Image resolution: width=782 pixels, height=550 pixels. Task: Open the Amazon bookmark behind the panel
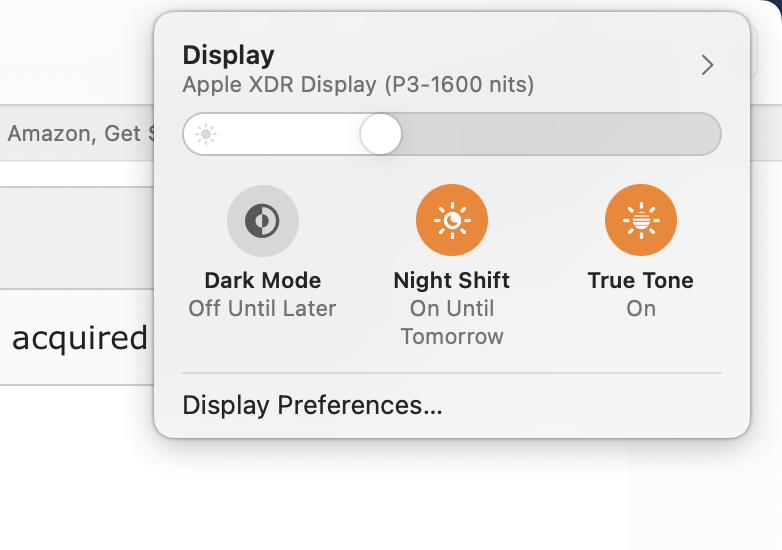[76, 133]
